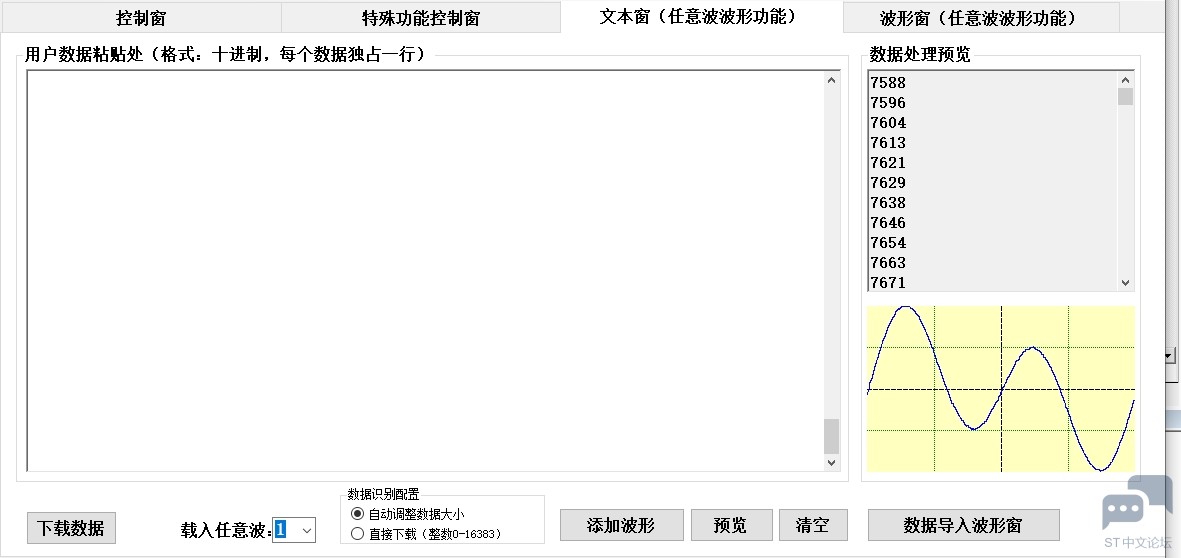Click the 清空 button
This screenshot has width=1181, height=558.
[813, 525]
